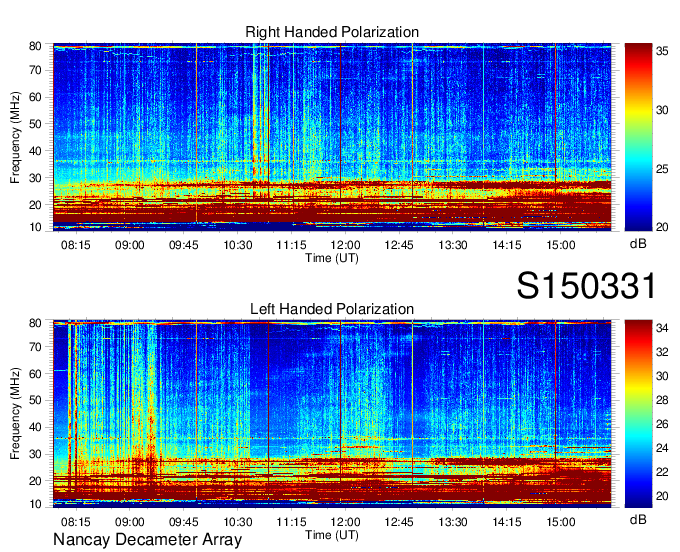Click the "Nancay Decameter Array" caption

(x=147, y=539)
